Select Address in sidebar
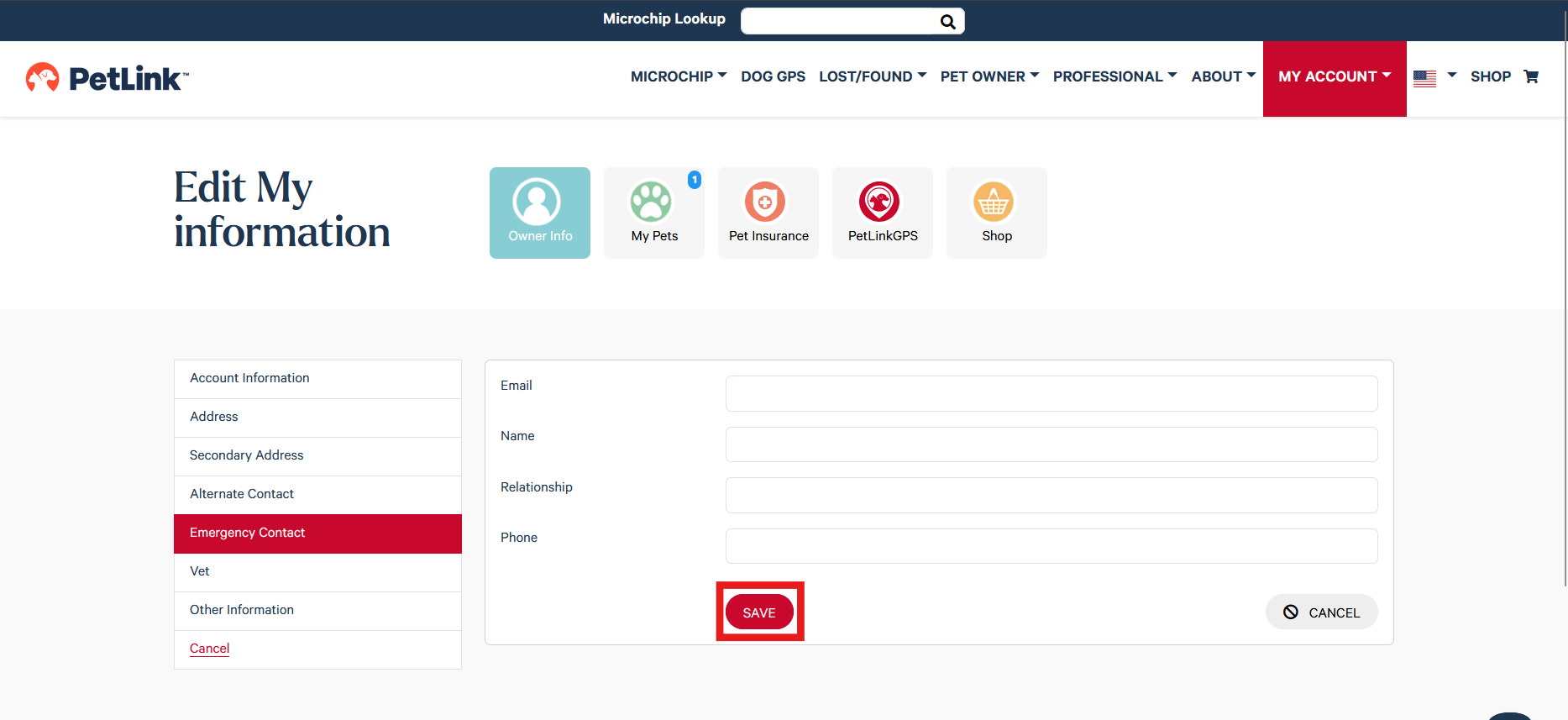The width and height of the screenshot is (1568, 720). [317, 418]
